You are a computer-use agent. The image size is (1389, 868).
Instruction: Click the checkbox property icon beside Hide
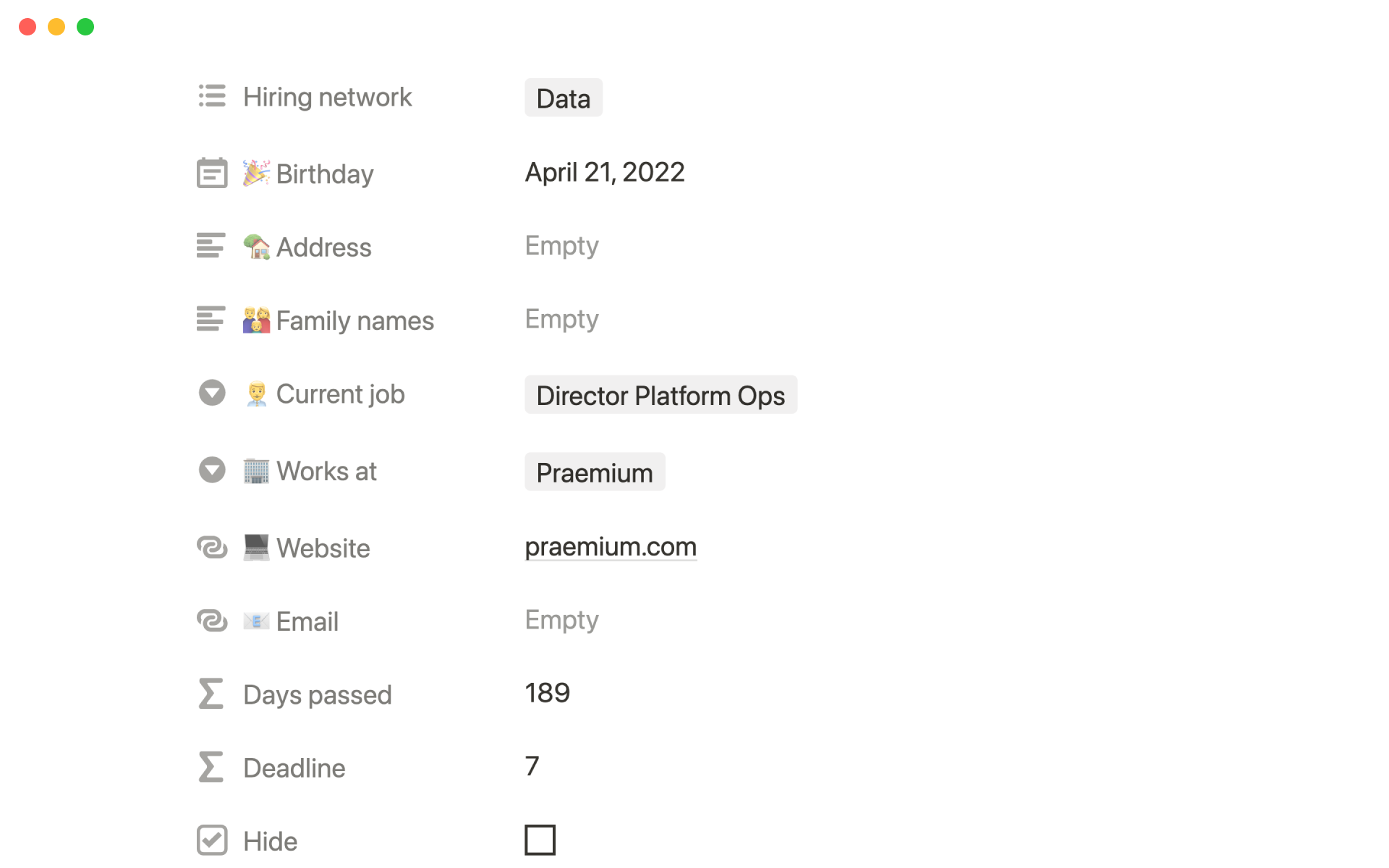(x=212, y=841)
